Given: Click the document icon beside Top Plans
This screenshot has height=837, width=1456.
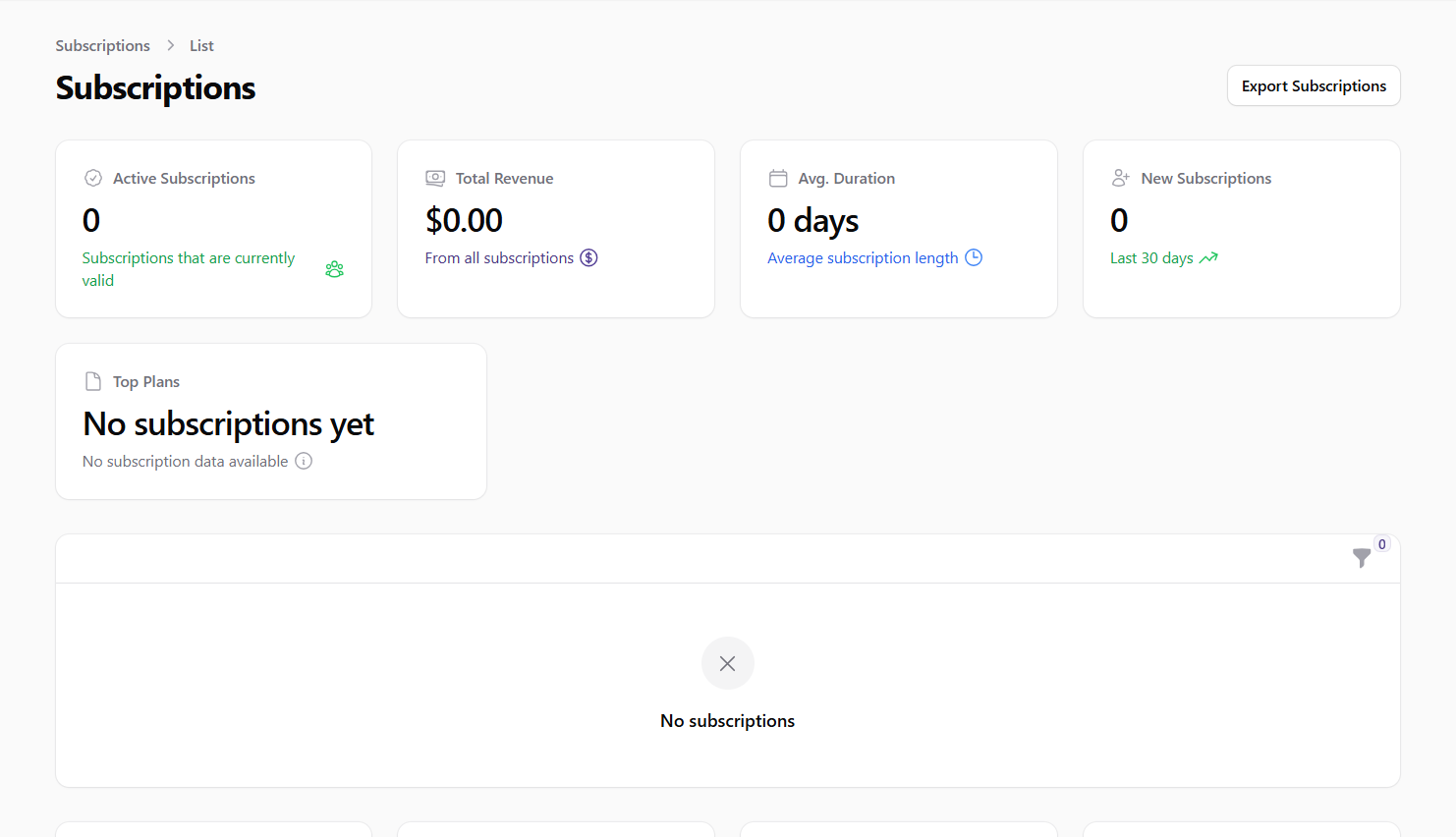Looking at the screenshot, I should click(x=93, y=381).
